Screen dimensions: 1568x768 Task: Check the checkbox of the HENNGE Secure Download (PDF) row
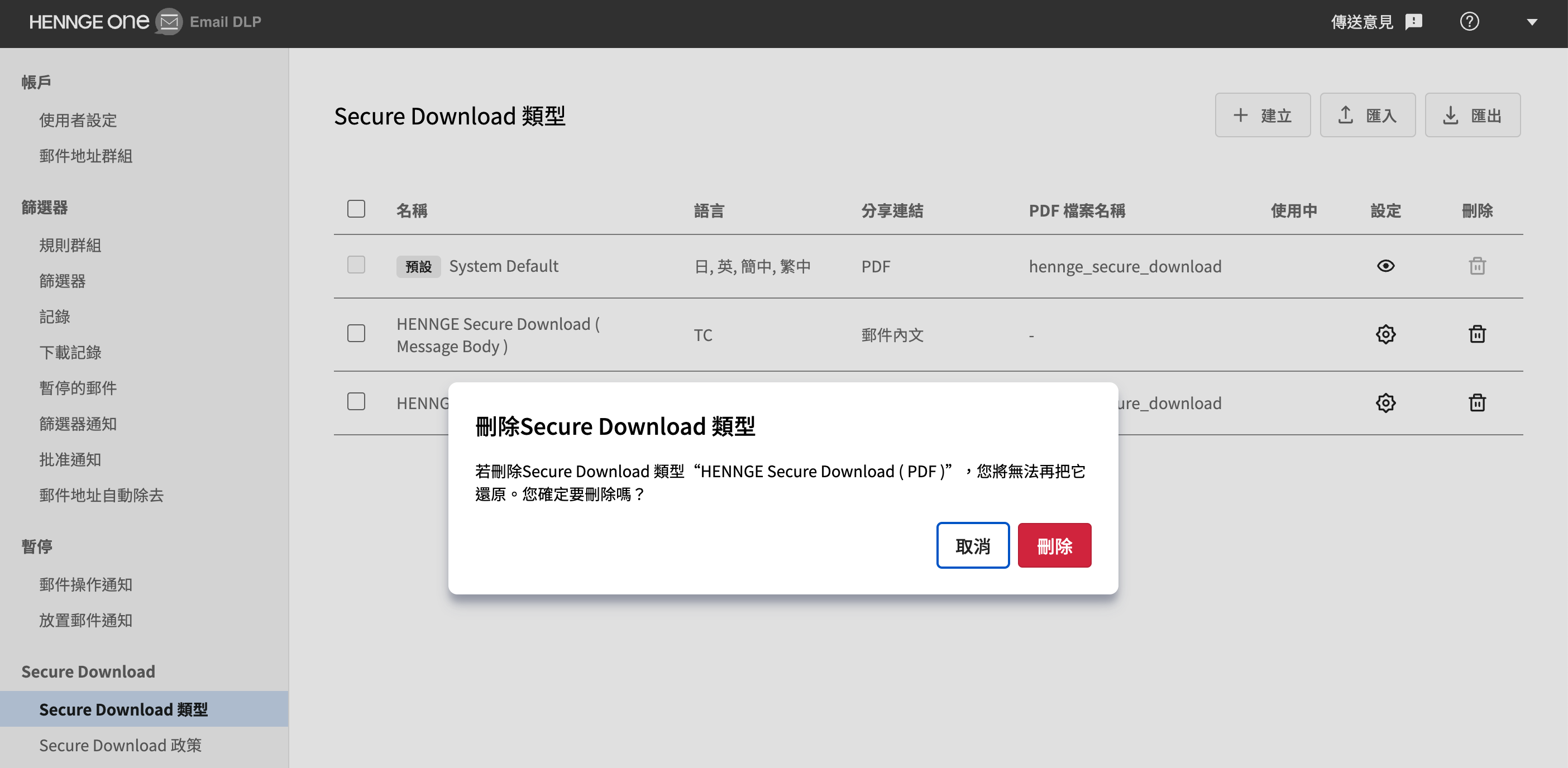[x=356, y=402]
